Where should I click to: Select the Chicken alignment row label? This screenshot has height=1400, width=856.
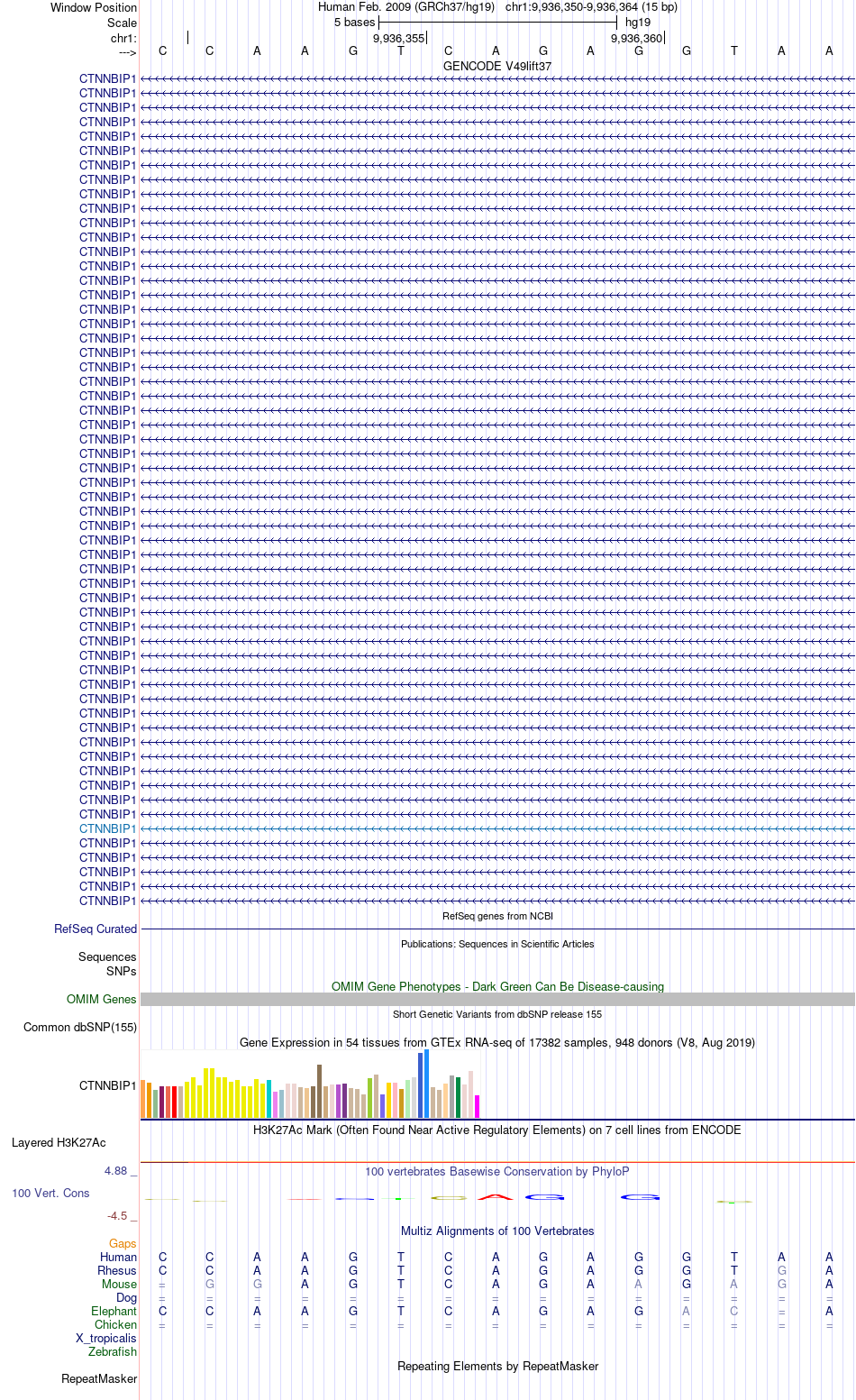pyautogui.click(x=115, y=1324)
